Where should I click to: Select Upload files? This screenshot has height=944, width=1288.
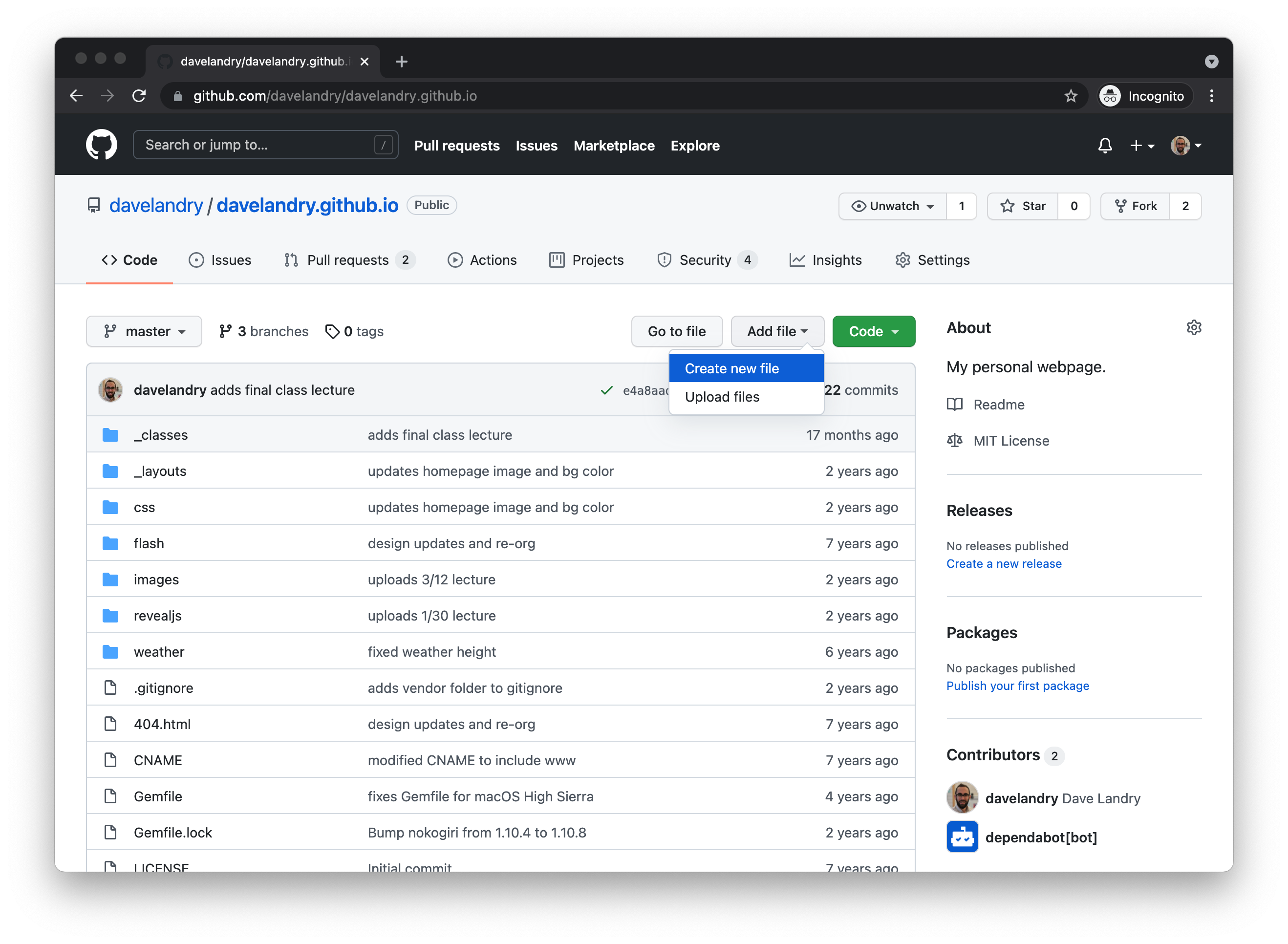(x=746, y=397)
